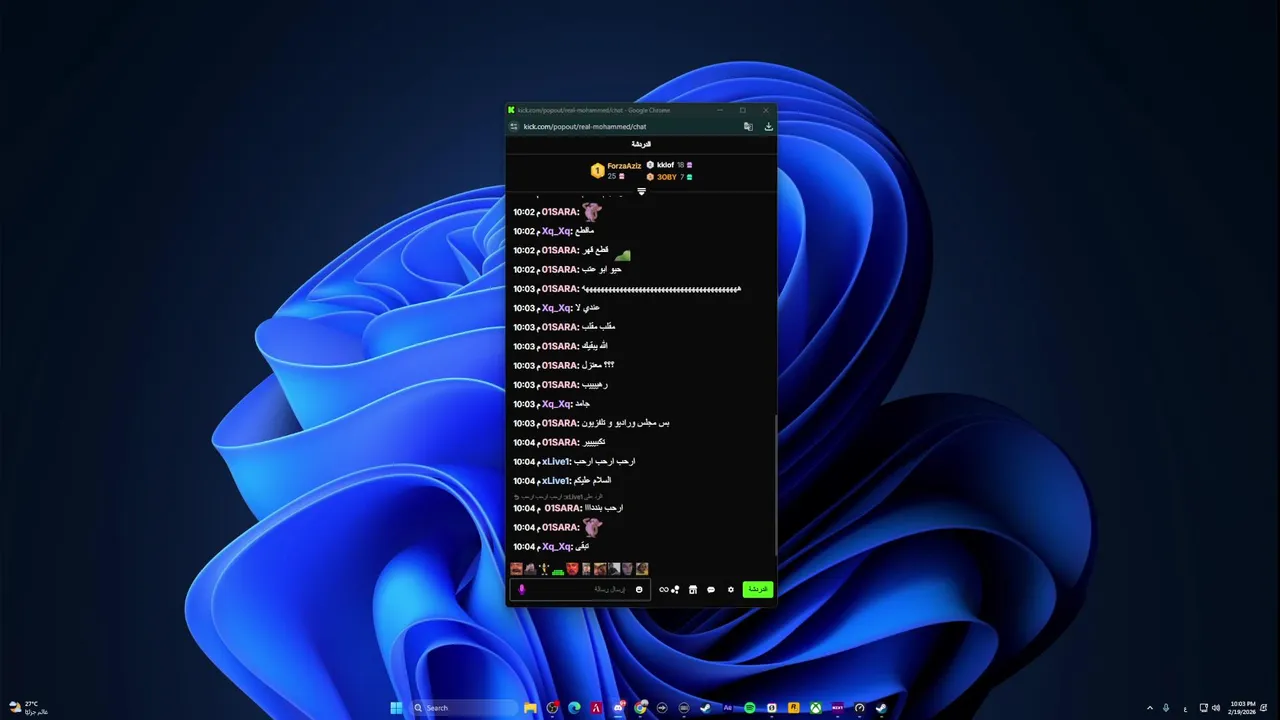Open Rockstar Games Launcher from taskbar
This screenshot has height=720, width=1280.
794,708
